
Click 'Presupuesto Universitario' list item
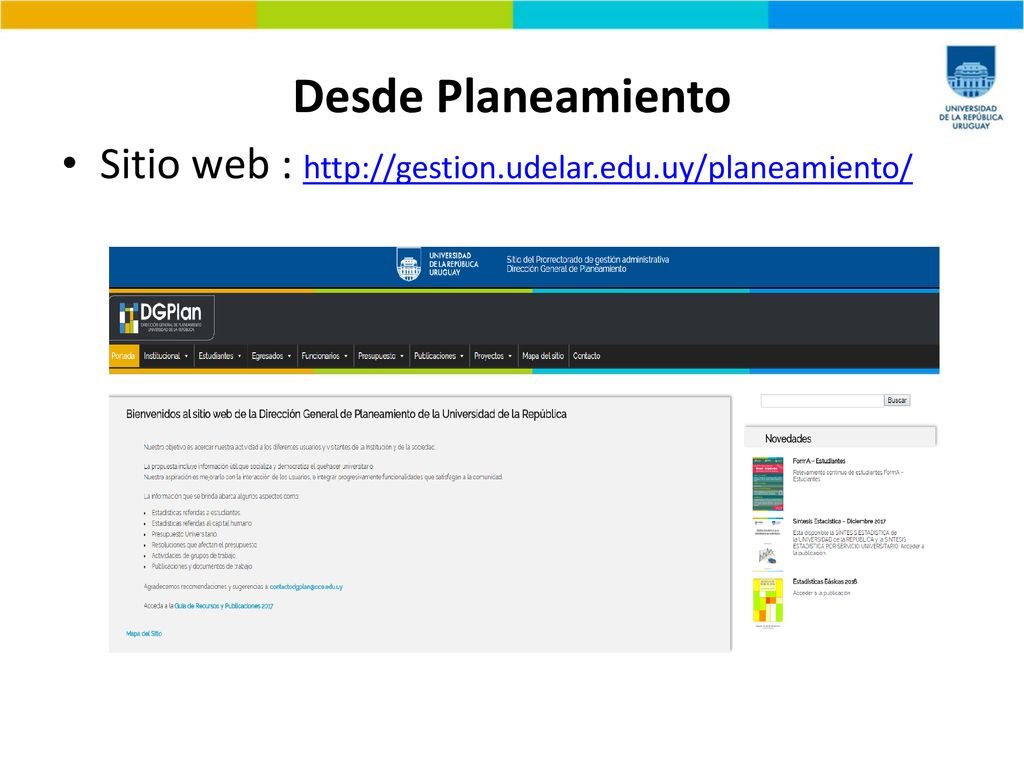(184, 534)
